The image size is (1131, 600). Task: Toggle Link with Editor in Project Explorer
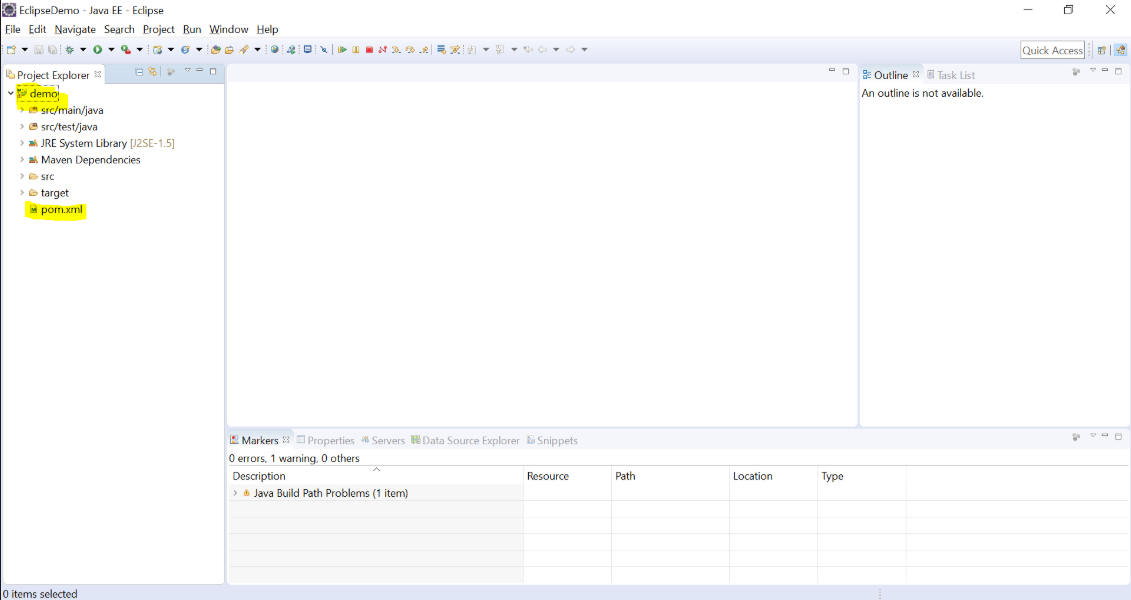(153, 71)
